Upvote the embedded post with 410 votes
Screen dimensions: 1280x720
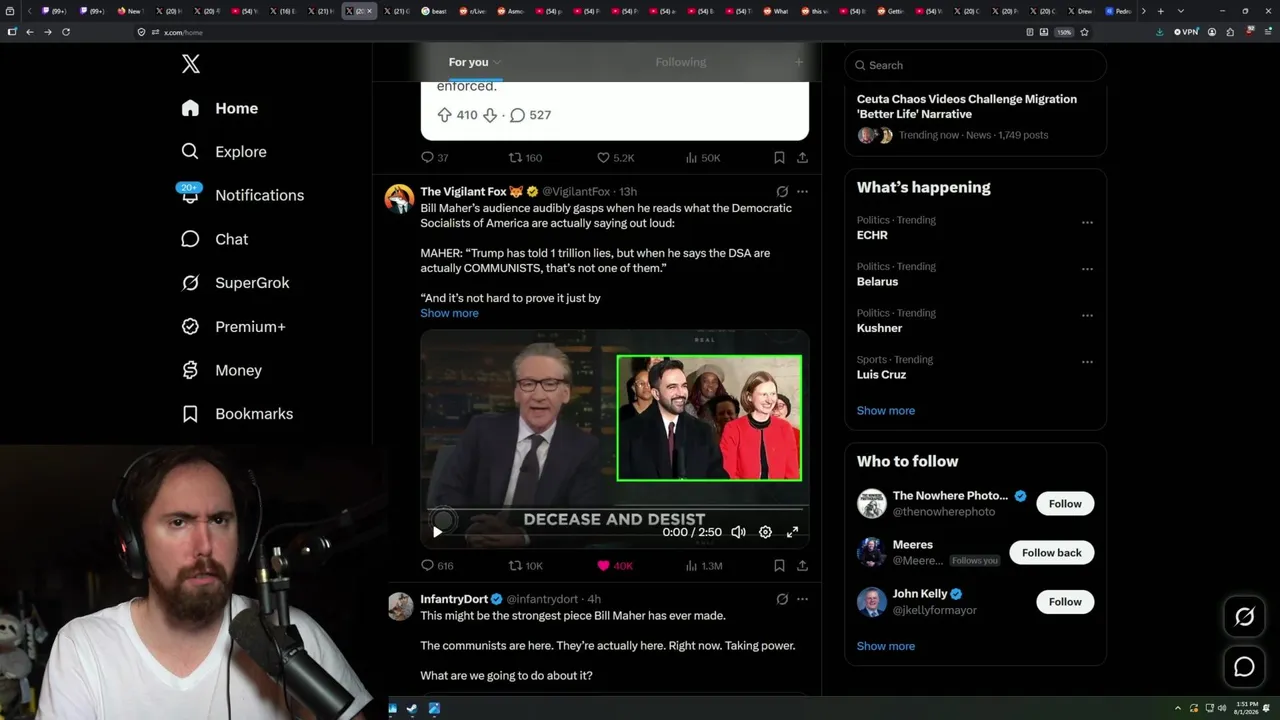(444, 115)
